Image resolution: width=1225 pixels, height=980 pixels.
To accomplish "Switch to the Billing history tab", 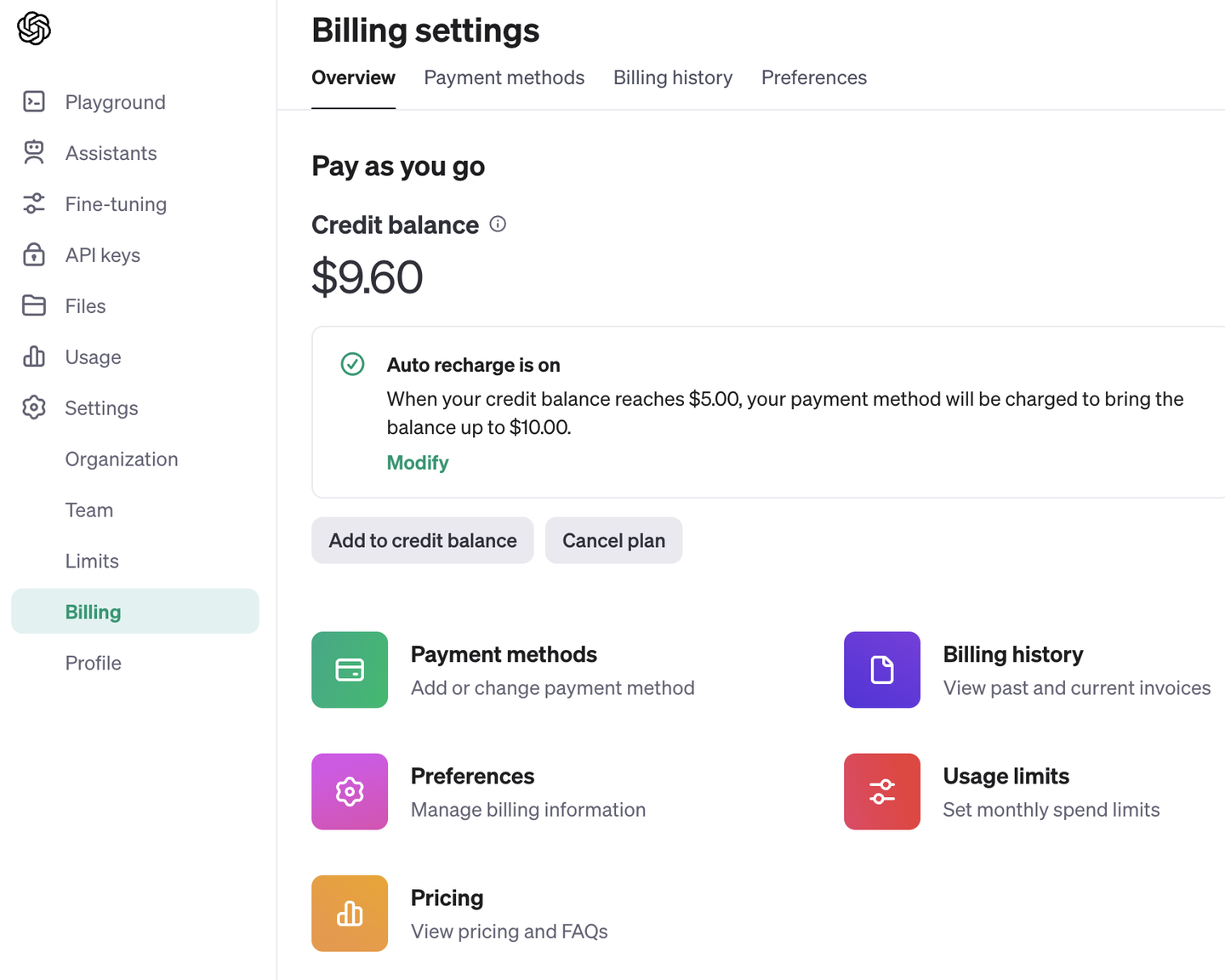I will [x=673, y=77].
